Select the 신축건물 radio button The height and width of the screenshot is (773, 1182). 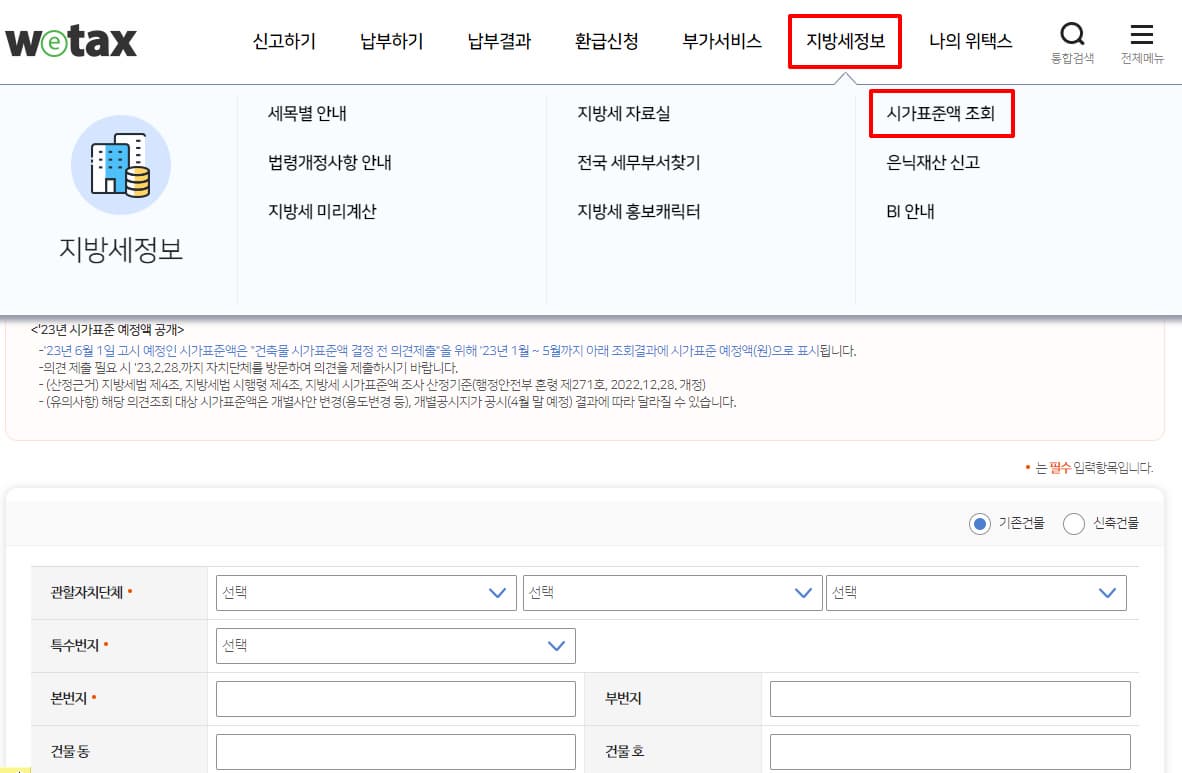(1075, 523)
